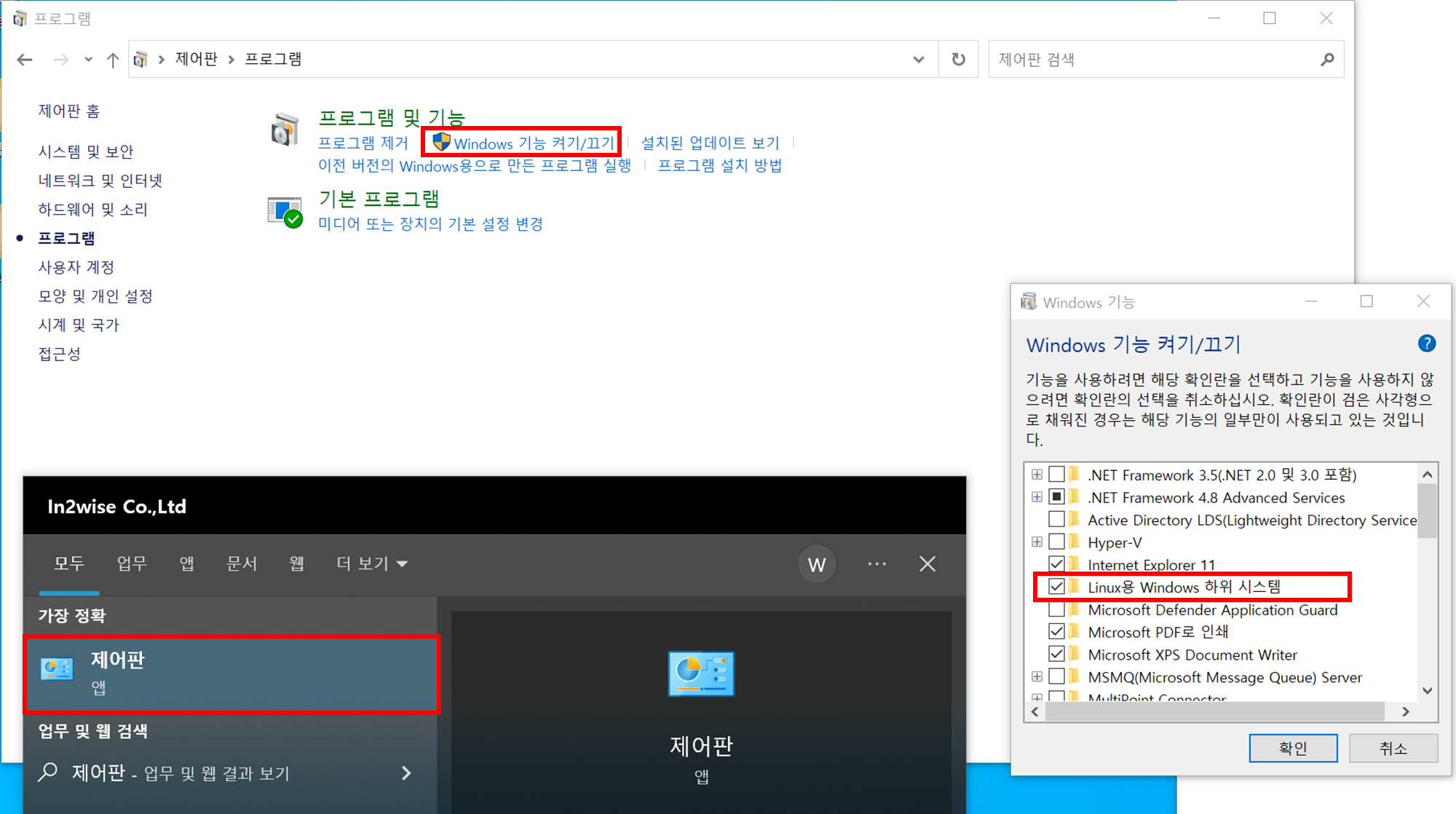
Task: Click the Default Programs icon
Action: point(285,212)
